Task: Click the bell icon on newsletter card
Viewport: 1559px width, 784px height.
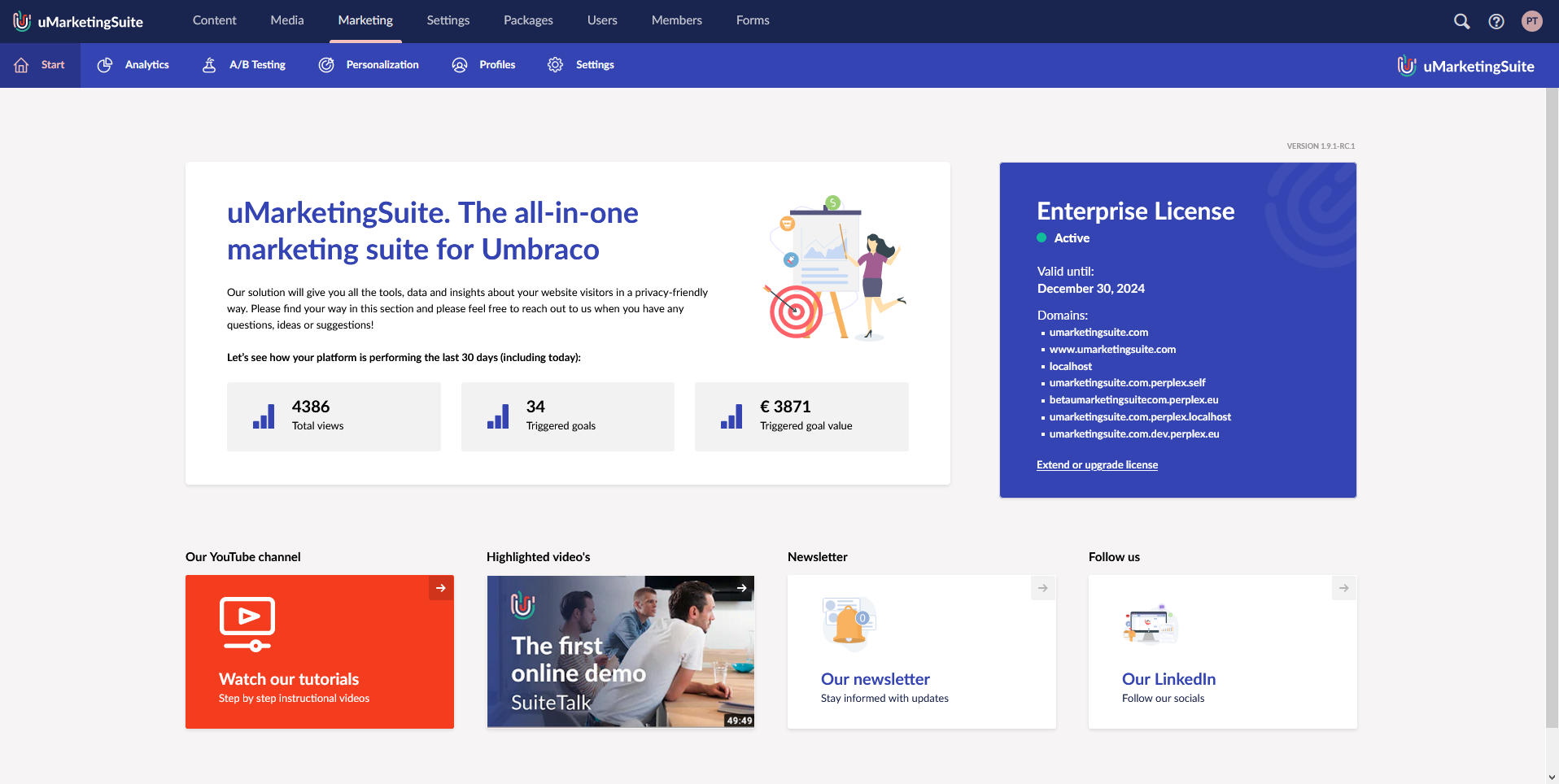Action: pos(849,625)
